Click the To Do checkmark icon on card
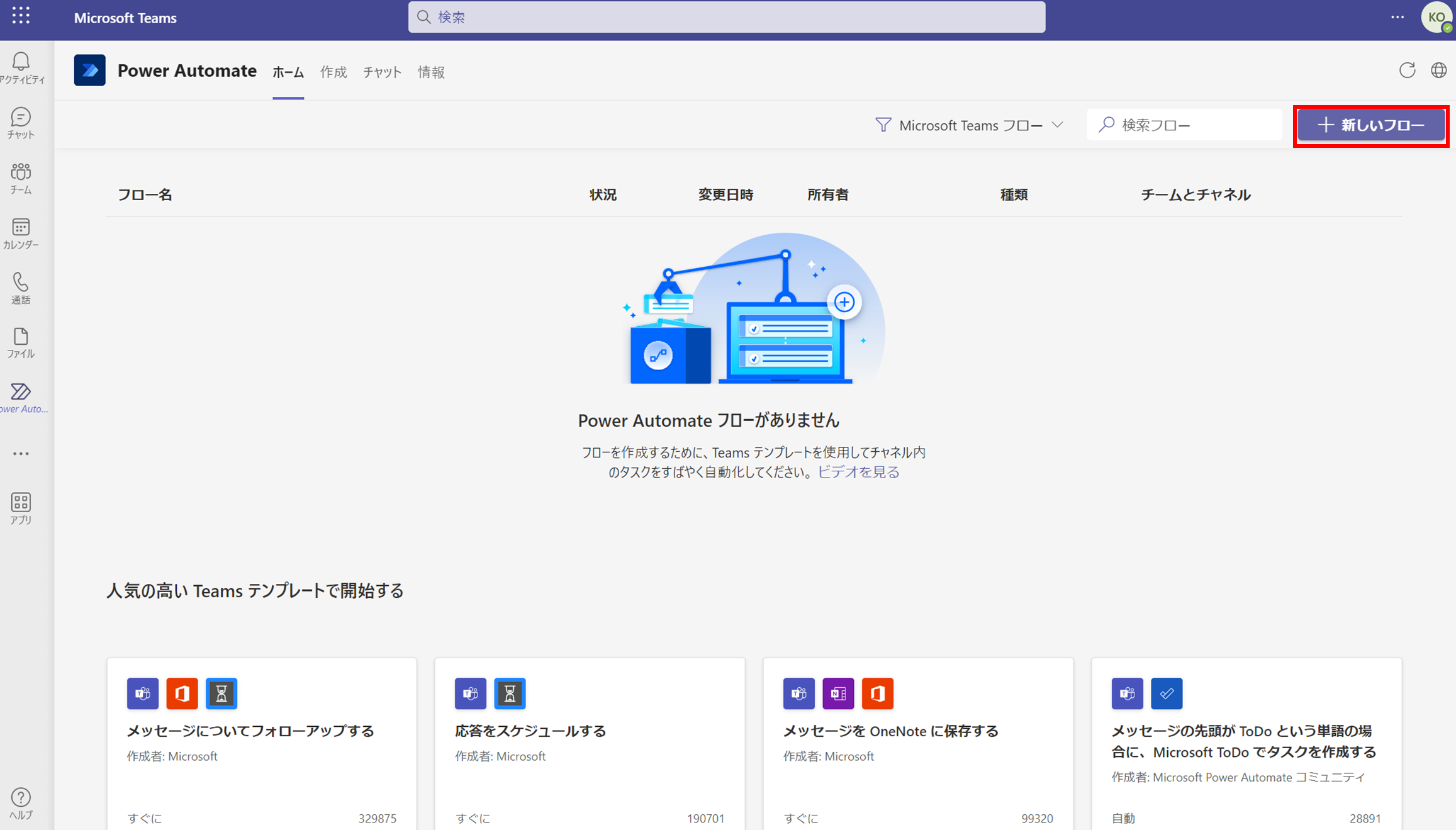This screenshot has height=830, width=1456. 1167,693
